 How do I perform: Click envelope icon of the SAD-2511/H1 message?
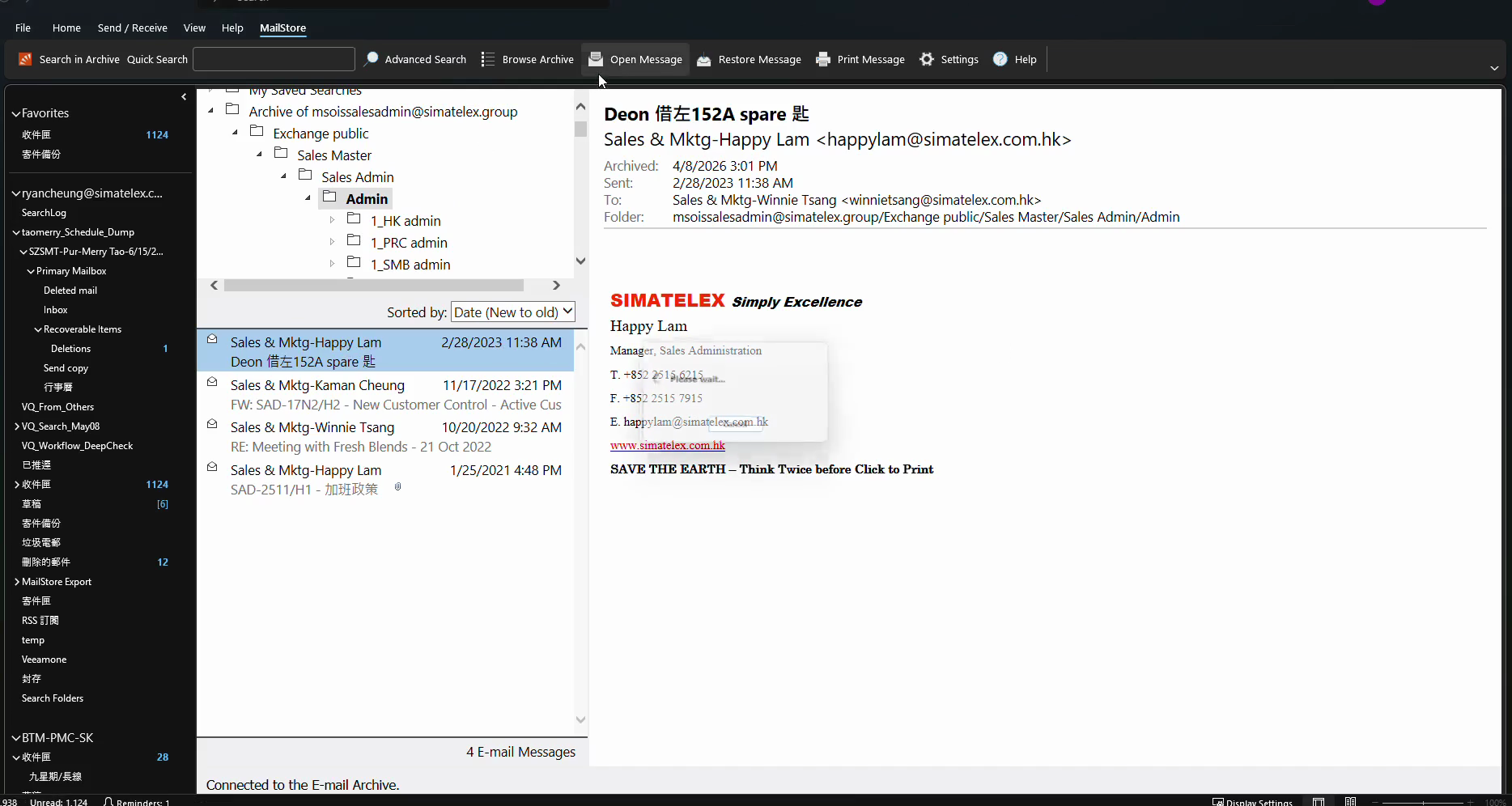(x=212, y=467)
